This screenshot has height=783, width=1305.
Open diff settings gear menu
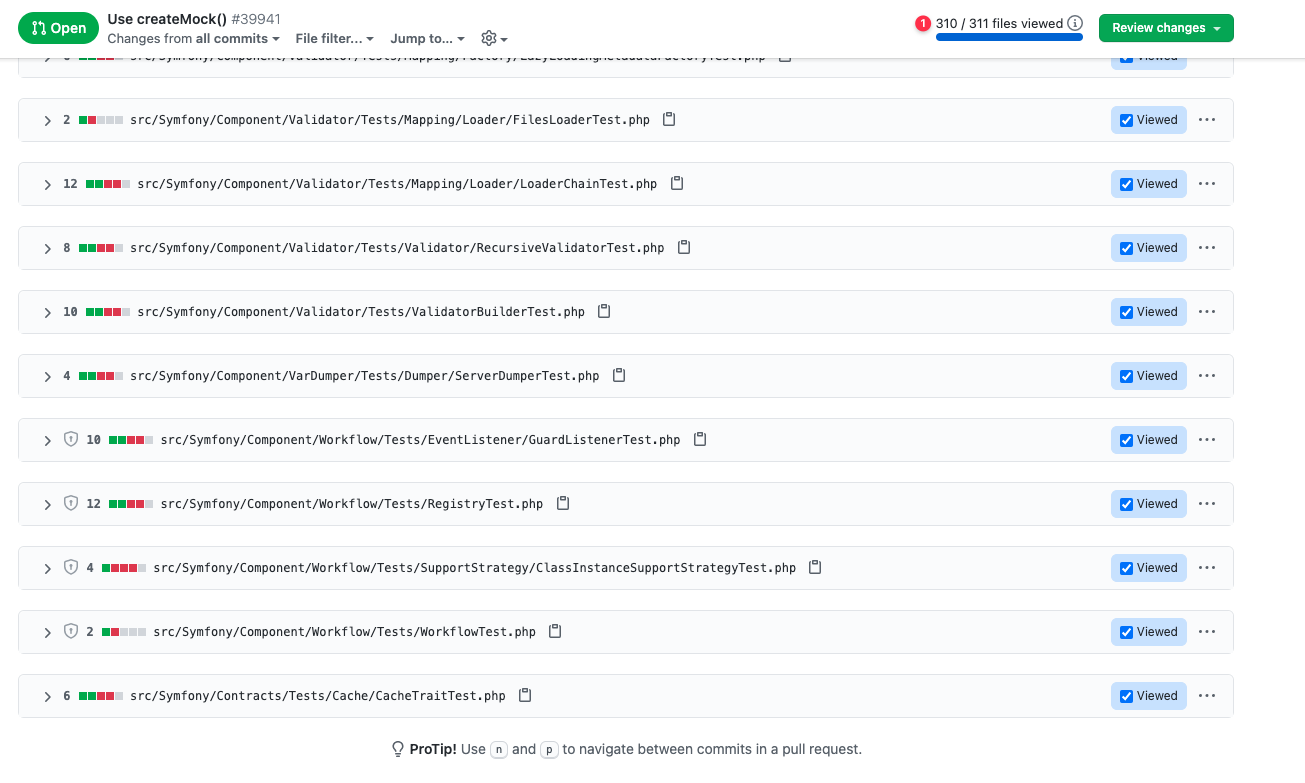[x=494, y=38]
